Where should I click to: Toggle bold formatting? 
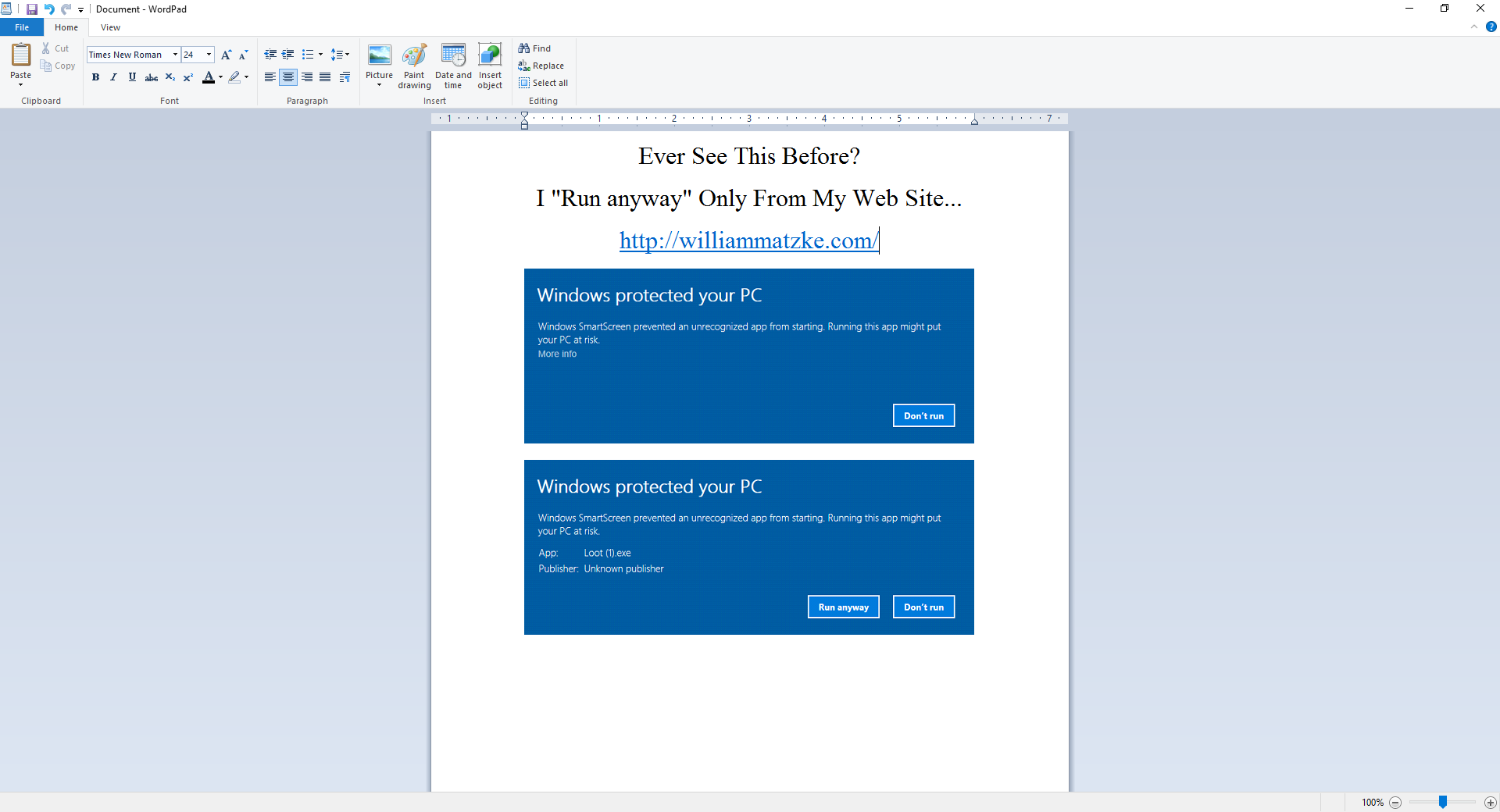pyautogui.click(x=95, y=77)
